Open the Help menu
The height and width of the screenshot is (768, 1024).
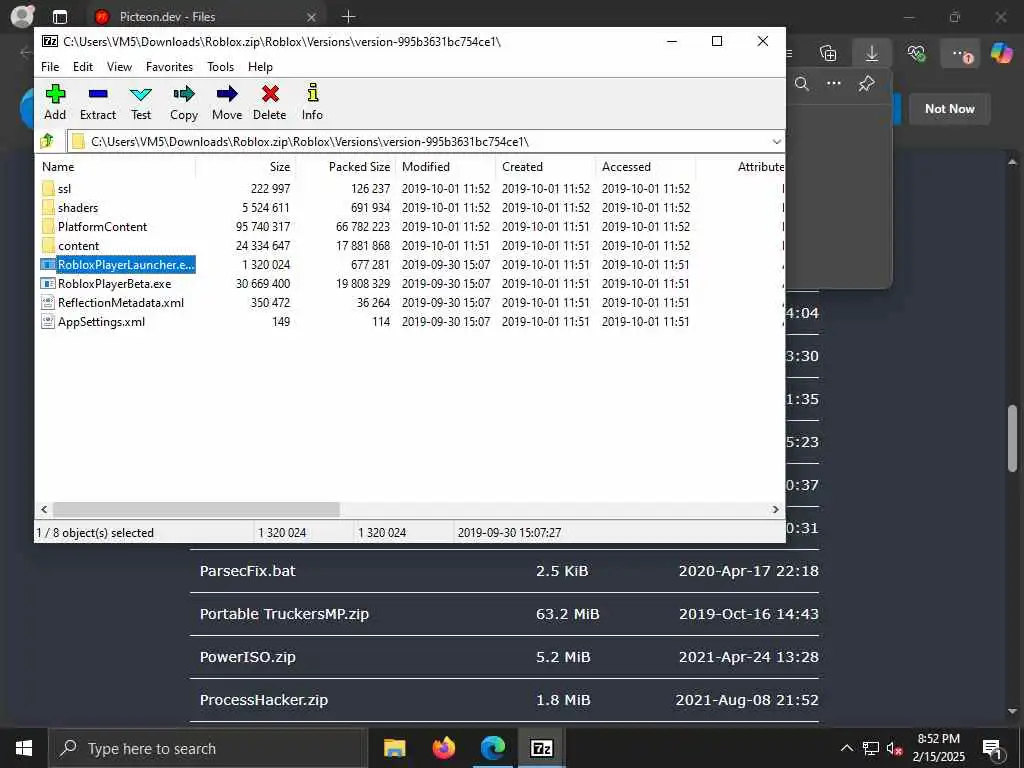point(260,67)
